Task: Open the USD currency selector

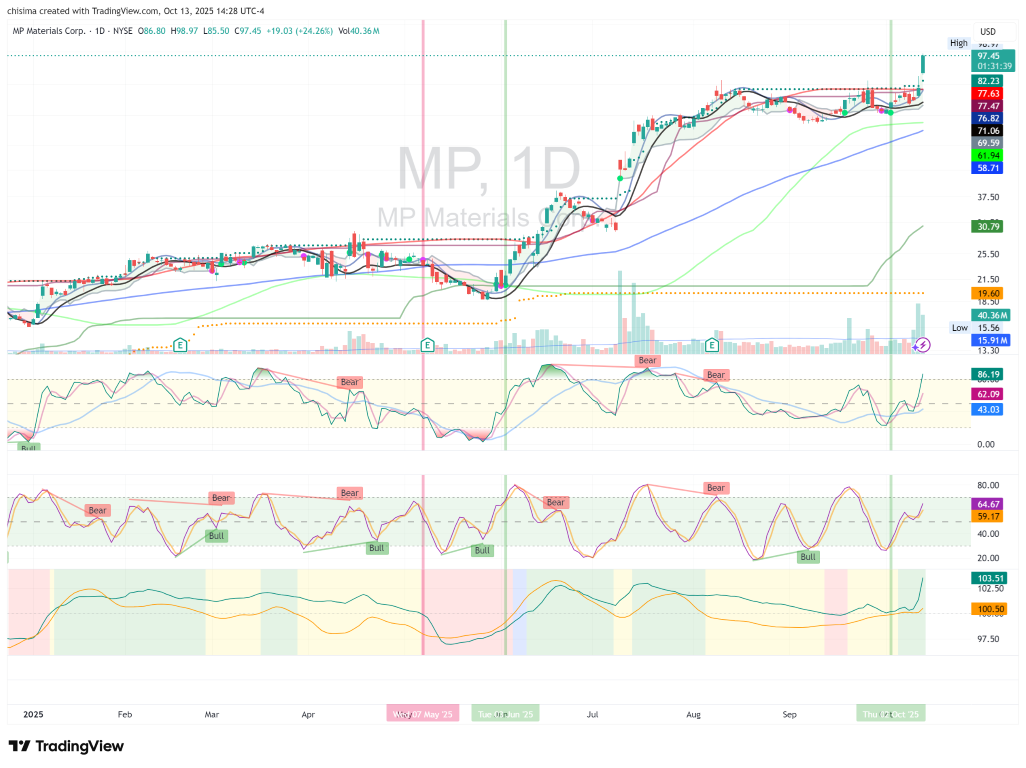Action: pyautogui.click(x=987, y=31)
